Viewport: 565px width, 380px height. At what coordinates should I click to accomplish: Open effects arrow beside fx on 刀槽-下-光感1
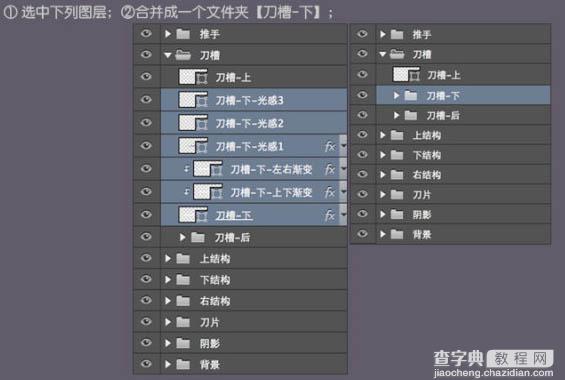(x=343, y=146)
